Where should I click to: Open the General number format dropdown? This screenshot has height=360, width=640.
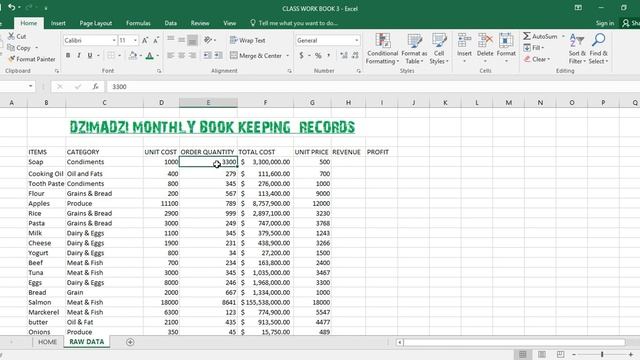pos(356,40)
